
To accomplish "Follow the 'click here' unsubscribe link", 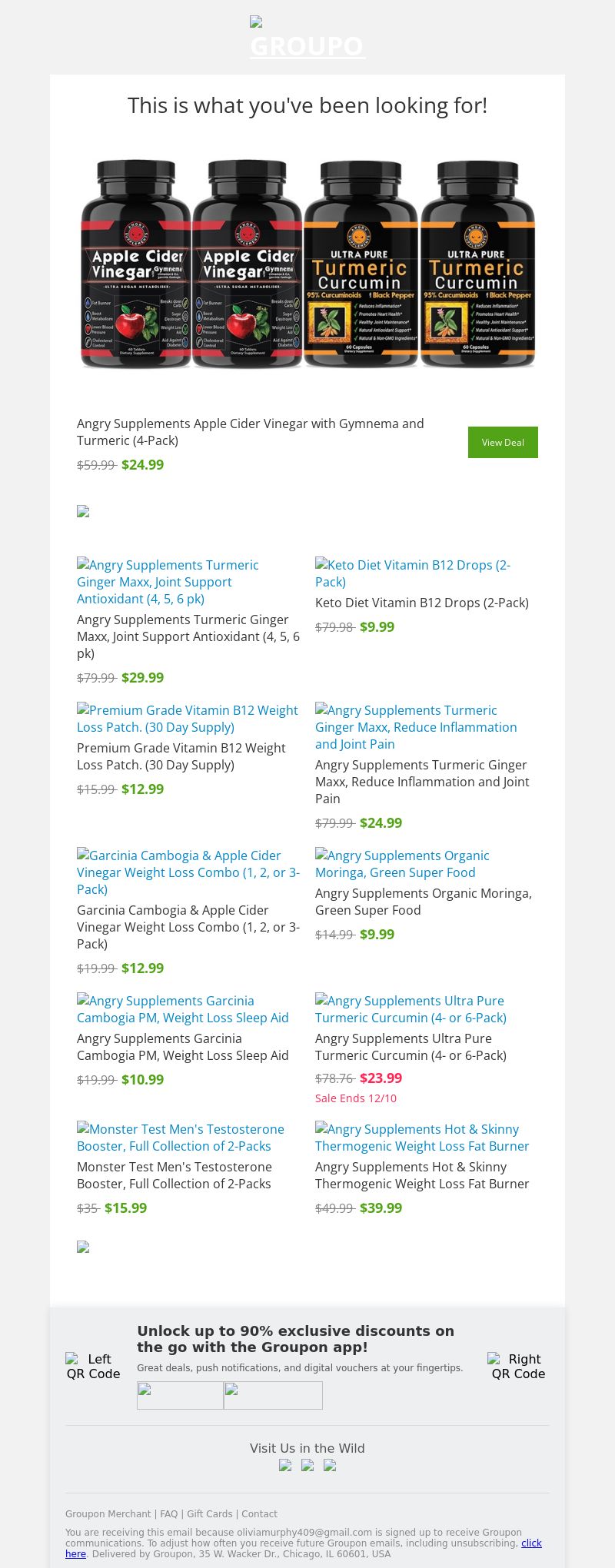I will [531, 1543].
